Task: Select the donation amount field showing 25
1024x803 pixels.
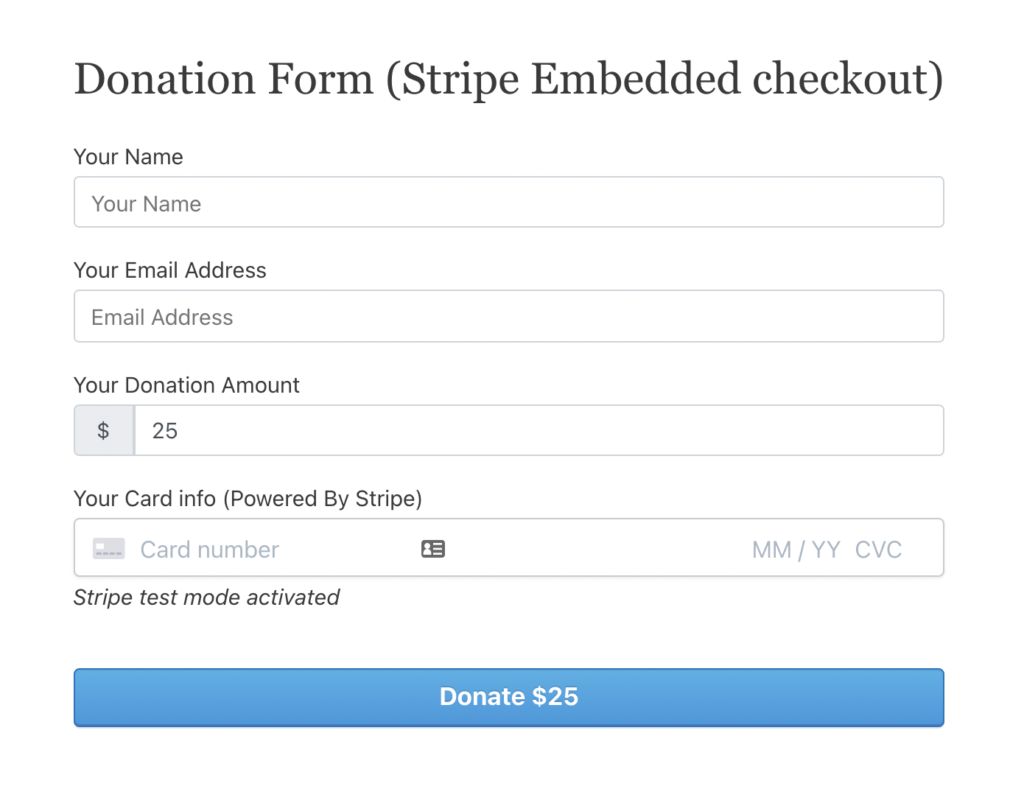Action: coord(539,430)
